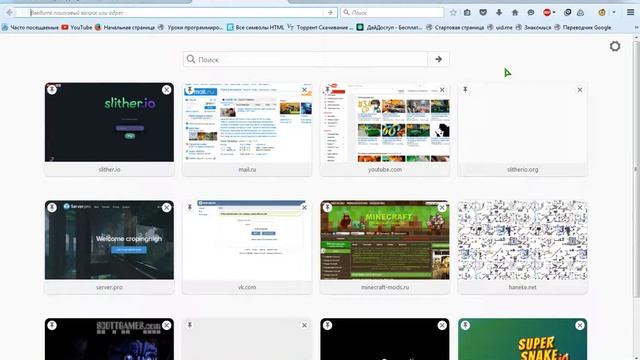
Task: Pin the youtube.com tile
Action: [327, 89]
